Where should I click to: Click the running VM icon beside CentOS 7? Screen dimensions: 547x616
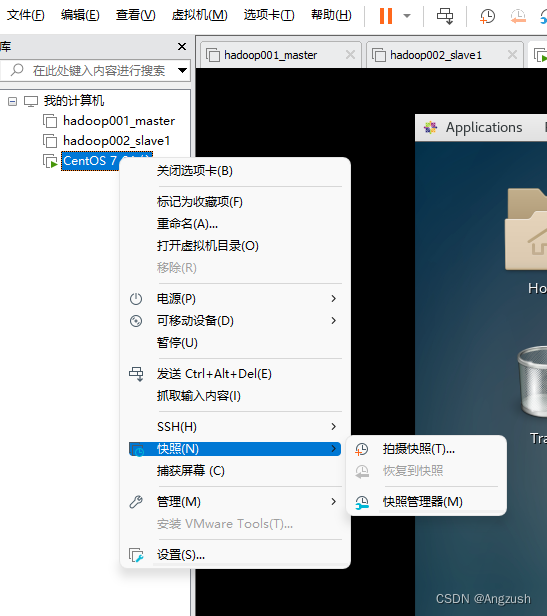(x=50, y=161)
